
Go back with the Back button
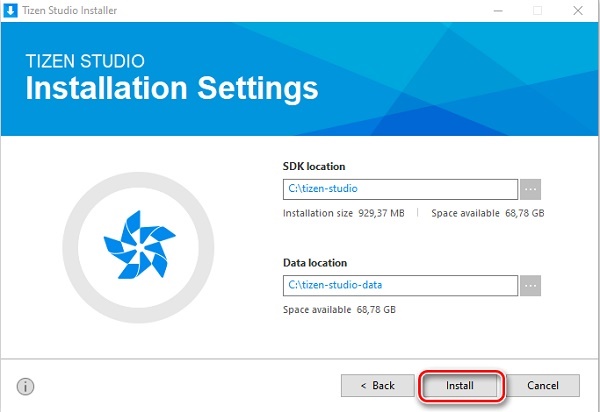click(x=378, y=385)
